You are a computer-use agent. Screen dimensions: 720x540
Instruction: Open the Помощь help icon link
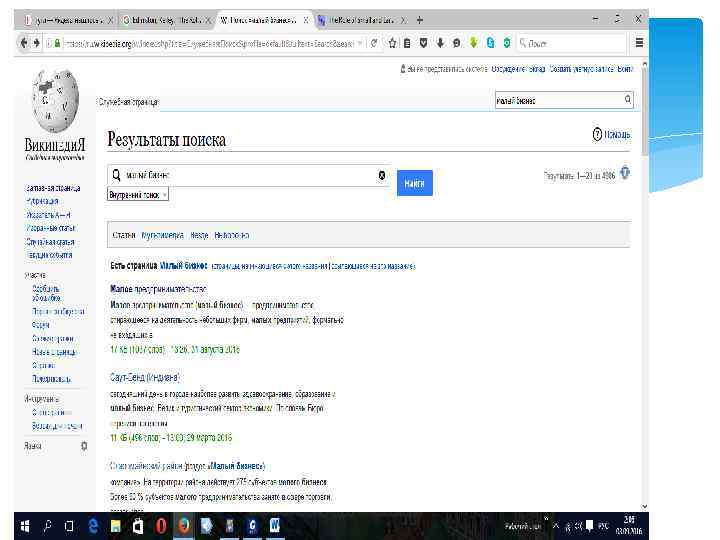click(x=612, y=134)
